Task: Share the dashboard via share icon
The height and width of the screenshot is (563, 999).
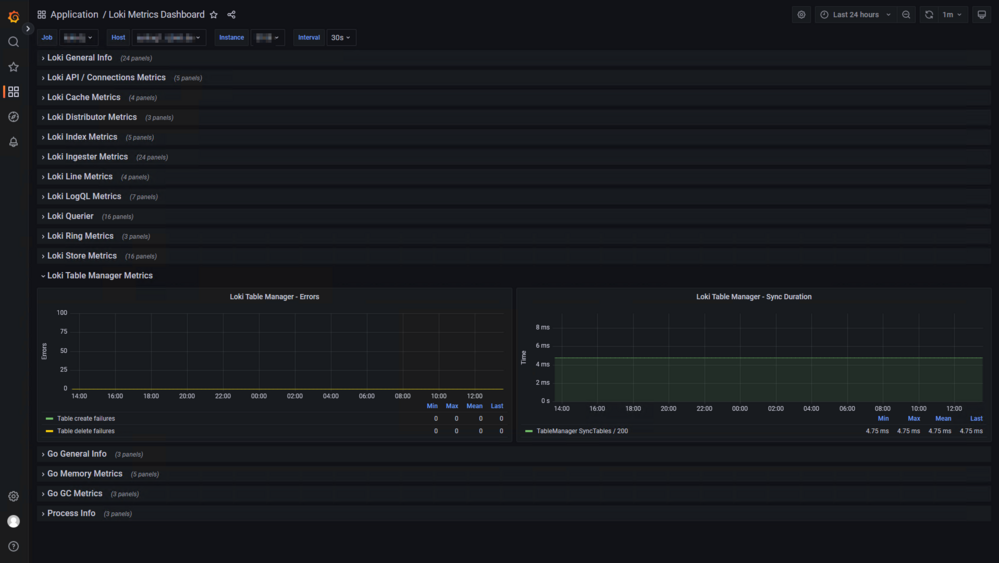Action: [x=231, y=15]
